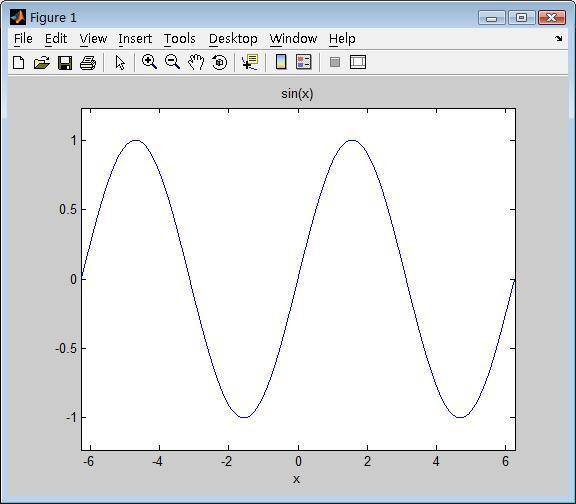Activate the Zoom Out magnifier tool
The height and width of the screenshot is (504, 576).
pos(172,62)
